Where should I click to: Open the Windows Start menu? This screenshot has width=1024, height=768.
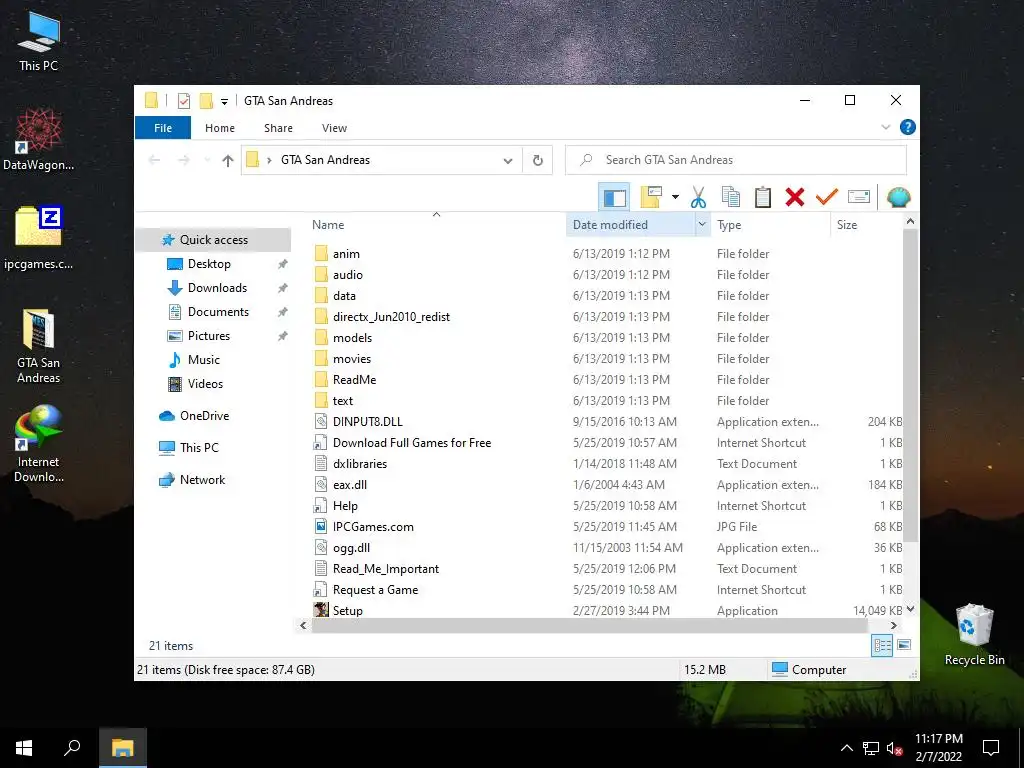24,748
